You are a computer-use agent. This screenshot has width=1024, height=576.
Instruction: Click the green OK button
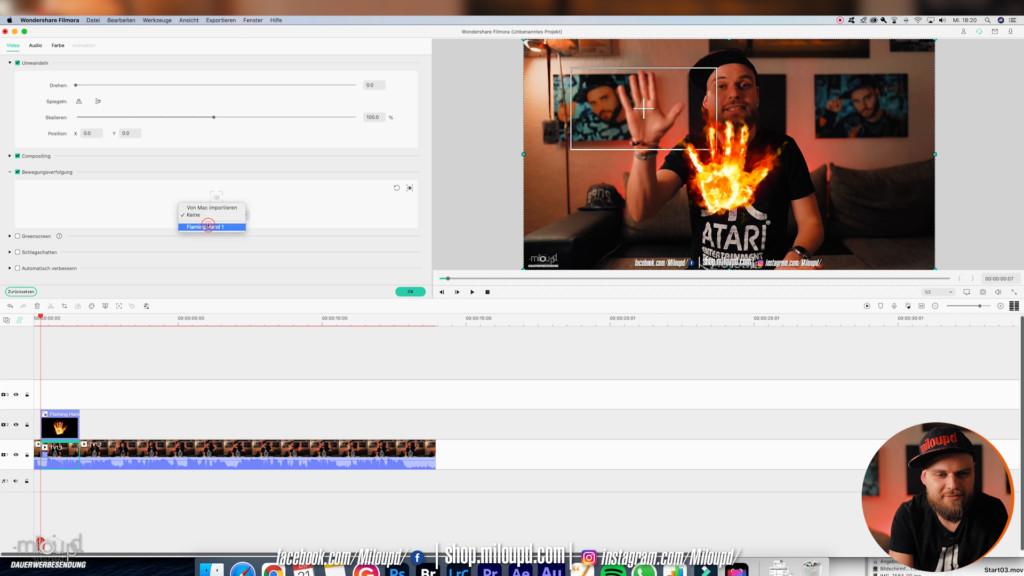click(x=410, y=292)
